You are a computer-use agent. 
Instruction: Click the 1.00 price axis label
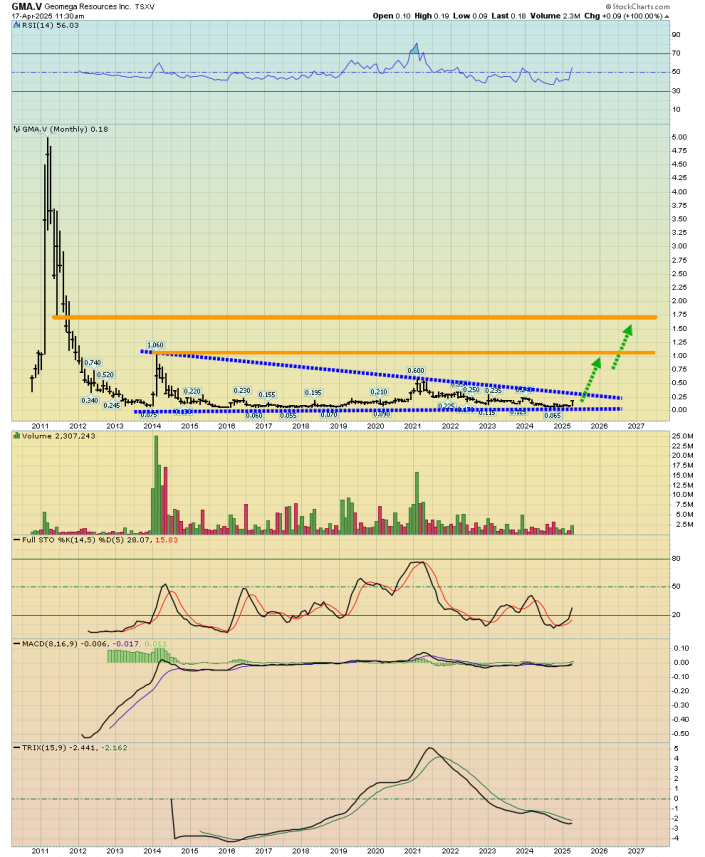tap(679, 356)
